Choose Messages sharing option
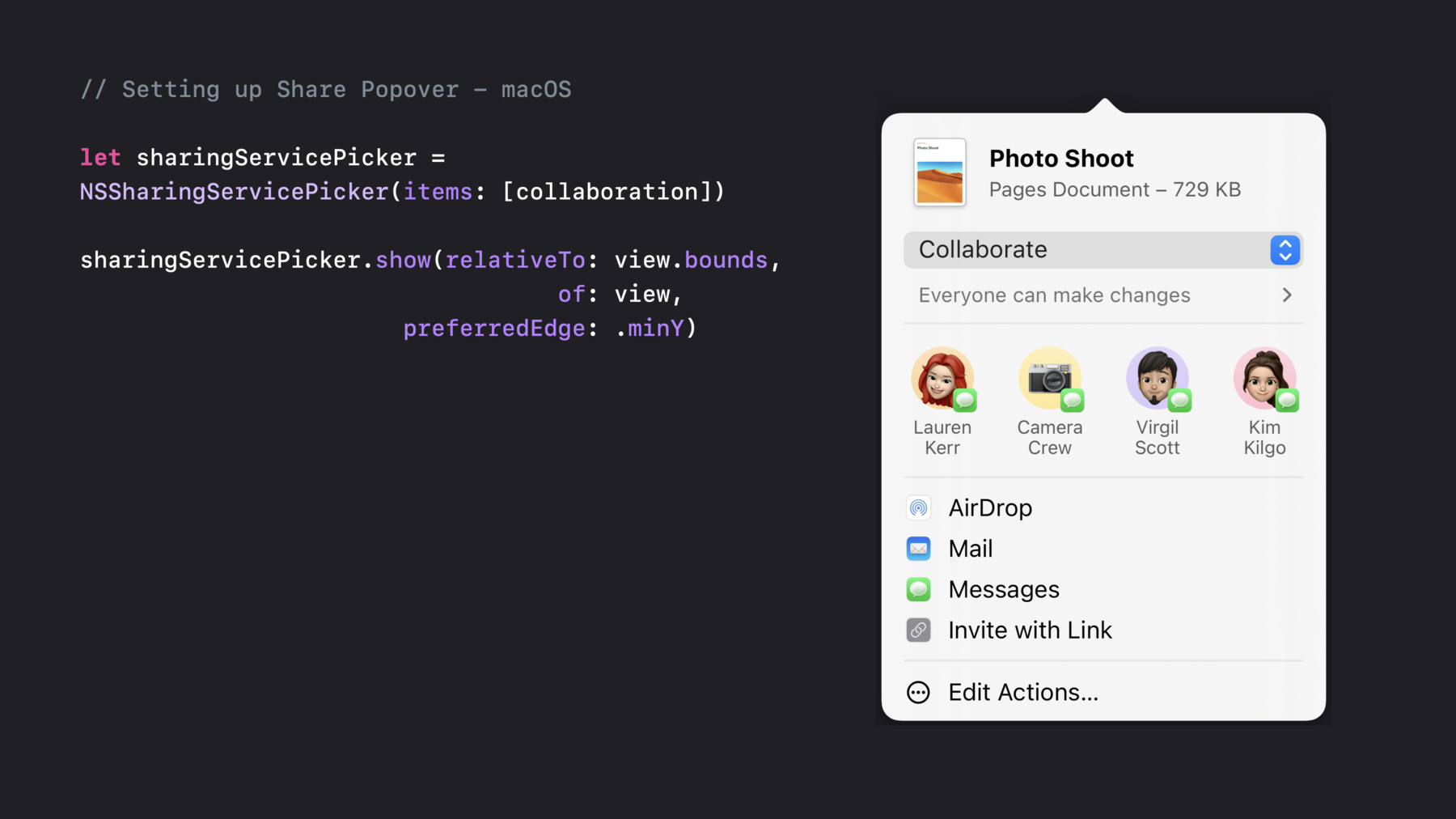Image resolution: width=1456 pixels, height=819 pixels. click(x=1104, y=589)
